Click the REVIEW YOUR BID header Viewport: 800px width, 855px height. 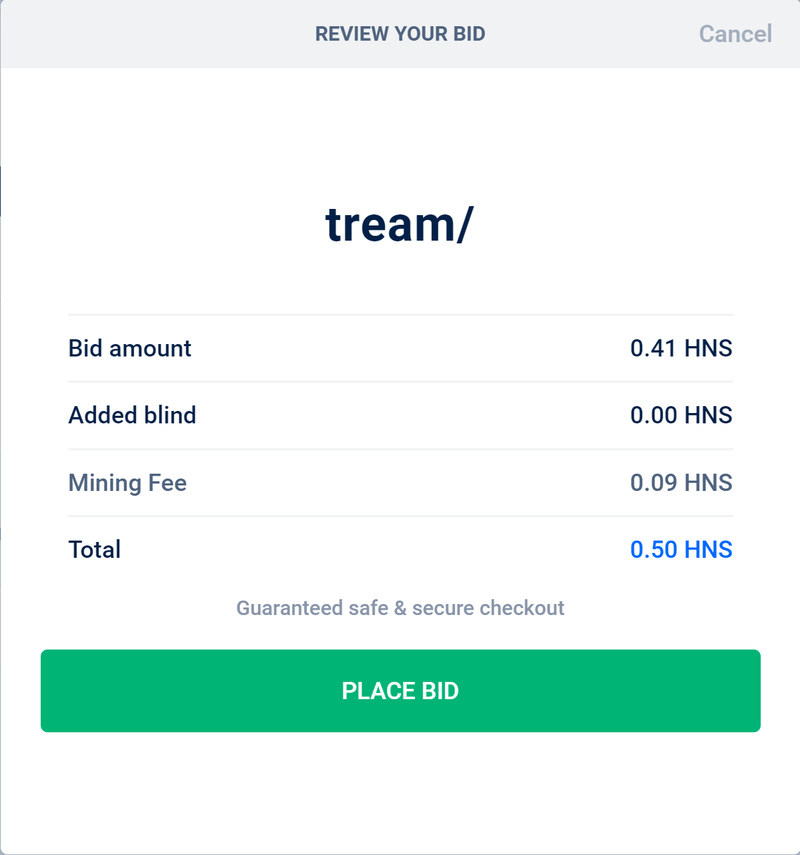tap(399, 32)
